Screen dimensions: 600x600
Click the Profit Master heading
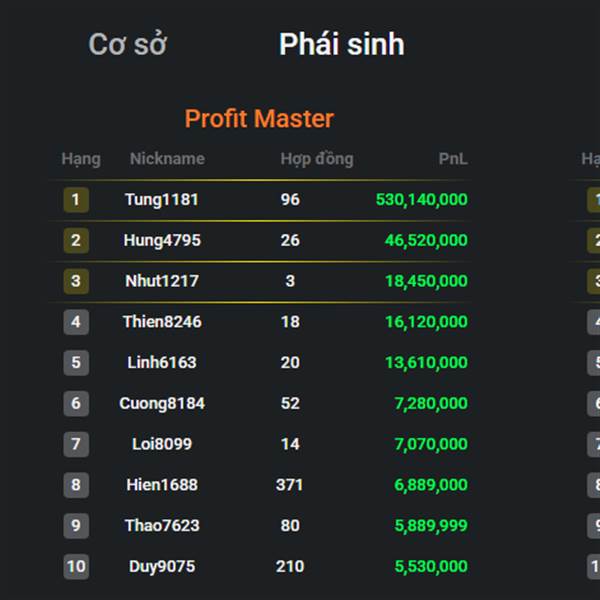point(259,119)
